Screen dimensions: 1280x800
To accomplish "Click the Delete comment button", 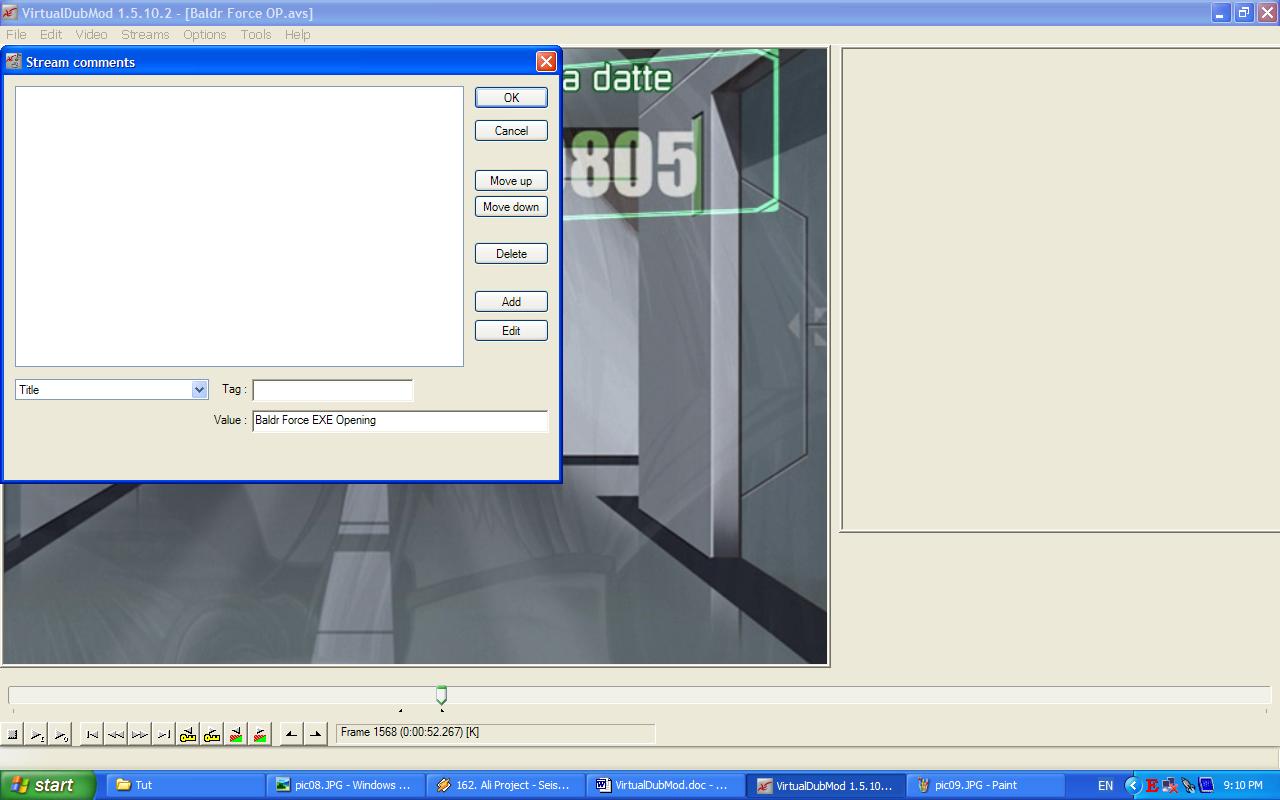I will [x=511, y=254].
